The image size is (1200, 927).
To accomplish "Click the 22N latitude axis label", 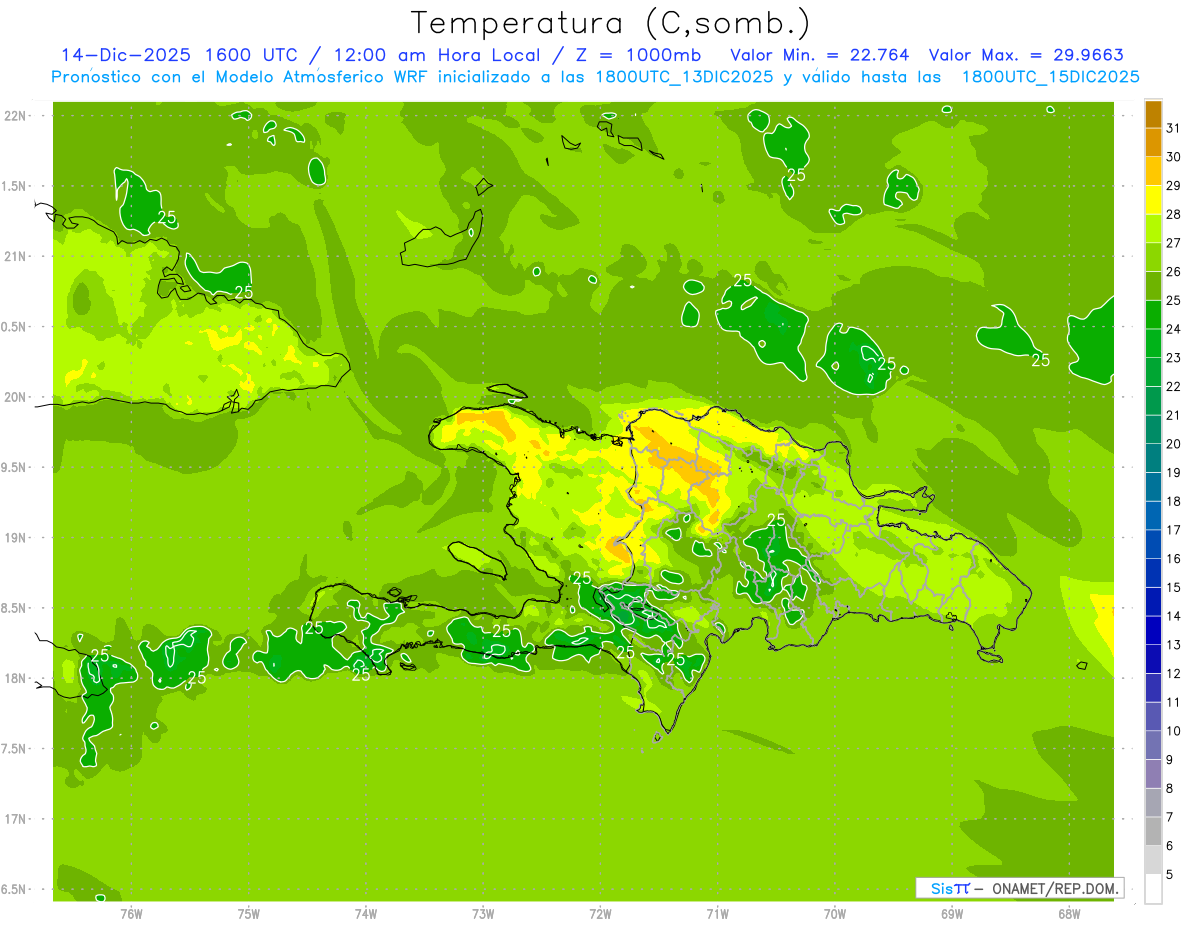I will (15, 116).
